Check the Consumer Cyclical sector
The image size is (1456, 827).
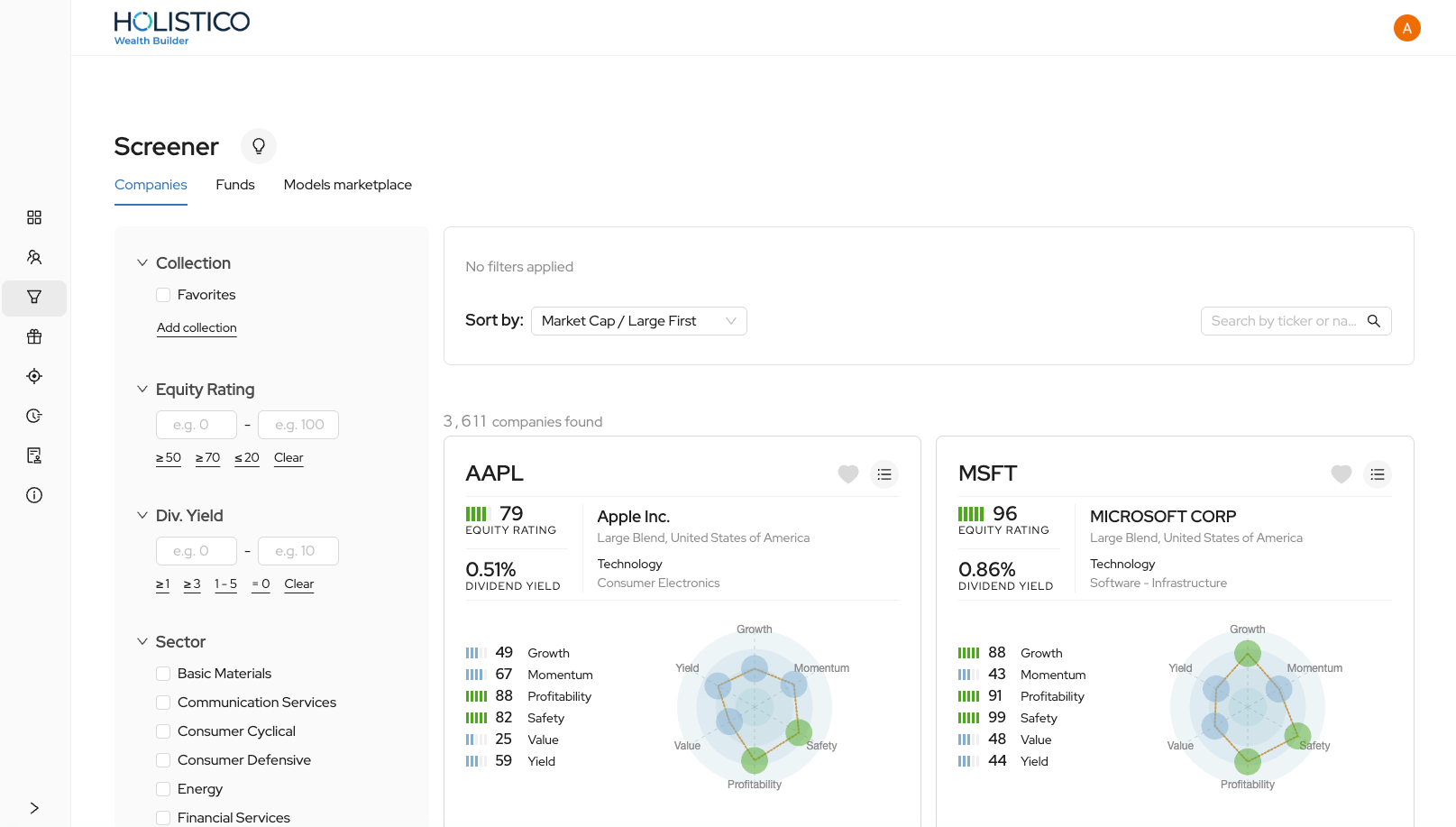(163, 731)
